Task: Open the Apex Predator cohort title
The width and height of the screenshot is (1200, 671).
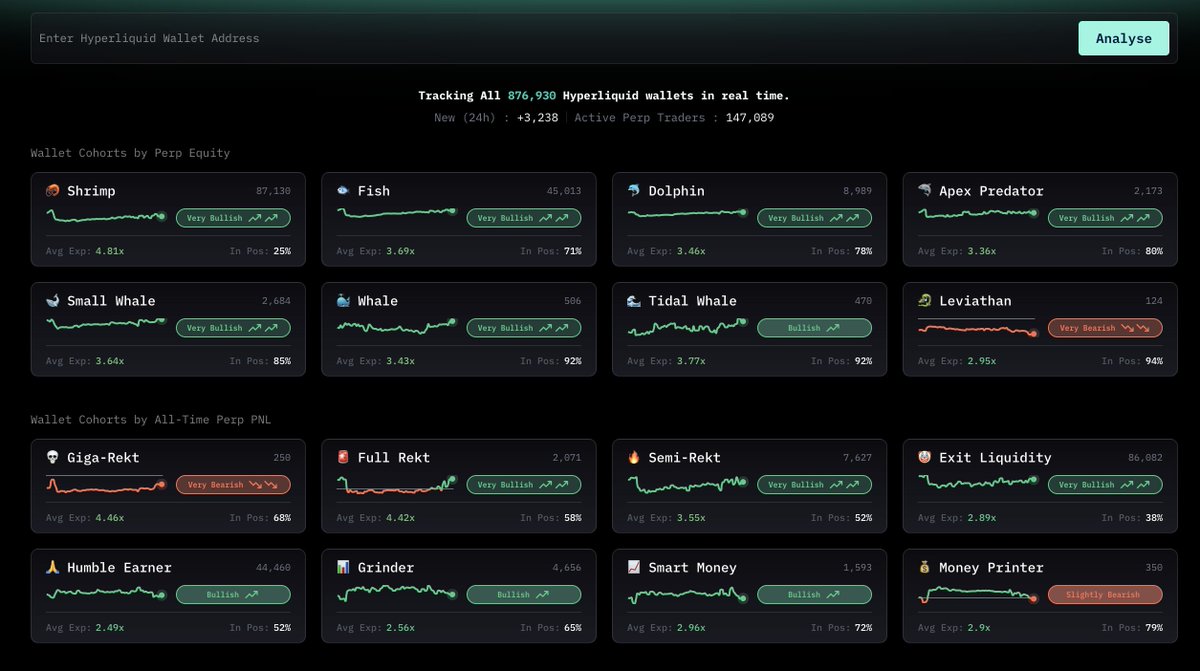Action: tap(991, 191)
